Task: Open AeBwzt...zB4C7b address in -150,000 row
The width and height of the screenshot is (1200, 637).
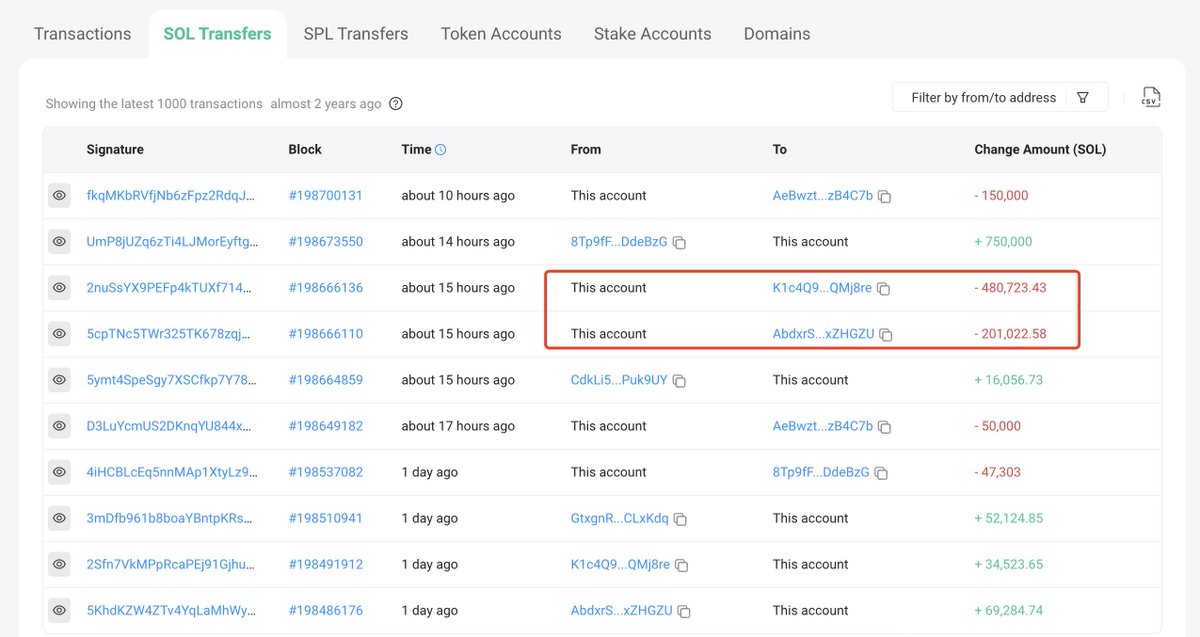Action: pyautogui.click(x=823, y=196)
